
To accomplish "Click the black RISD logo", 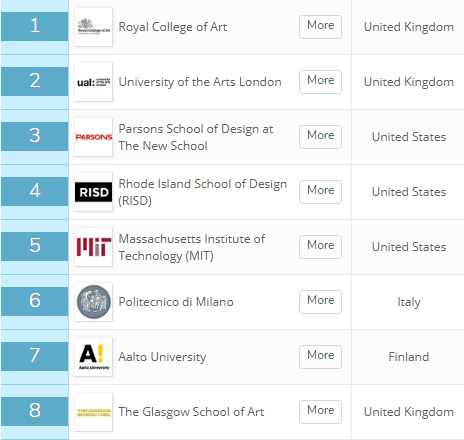I will [94, 192].
